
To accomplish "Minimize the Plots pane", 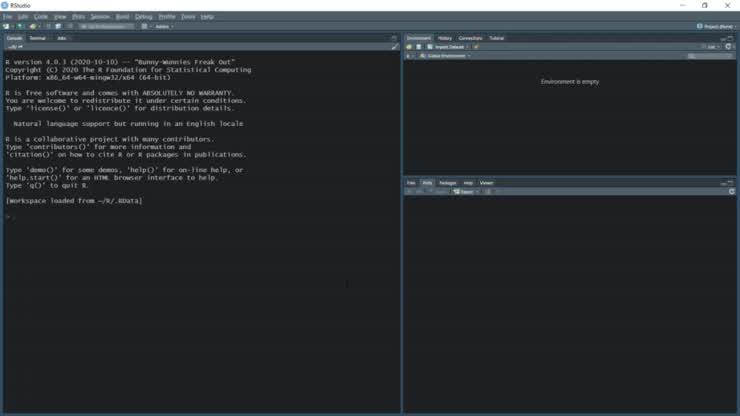I will (x=723, y=183).
